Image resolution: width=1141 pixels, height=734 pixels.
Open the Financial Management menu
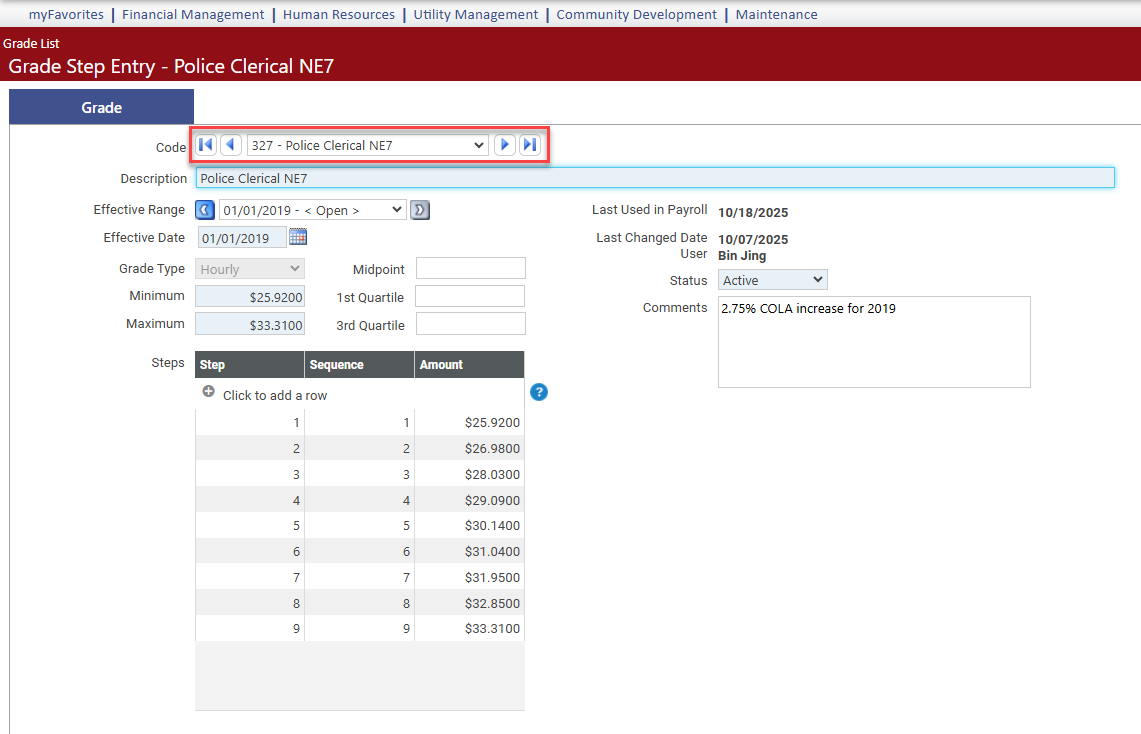pyautogui.click(x=193, y=14)
